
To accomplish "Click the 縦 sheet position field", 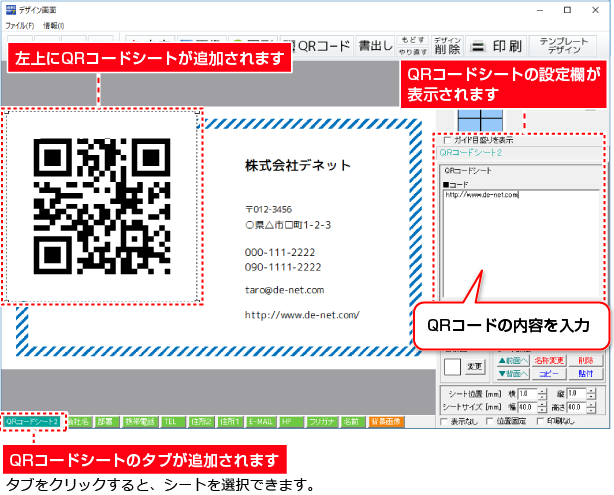I will (x=576, y=394).
